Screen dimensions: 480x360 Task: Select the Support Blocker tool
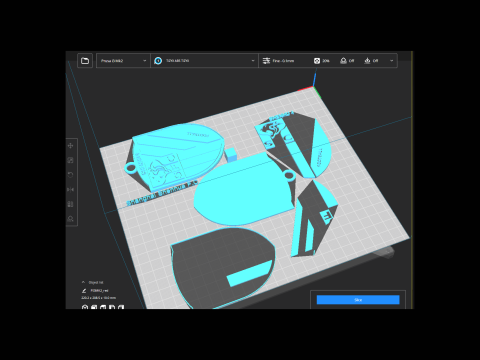[70, 219]
